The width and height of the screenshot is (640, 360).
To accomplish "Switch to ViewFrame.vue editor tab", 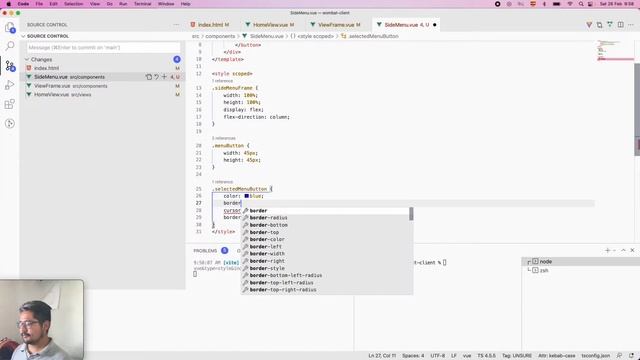I will click(336, 24).
